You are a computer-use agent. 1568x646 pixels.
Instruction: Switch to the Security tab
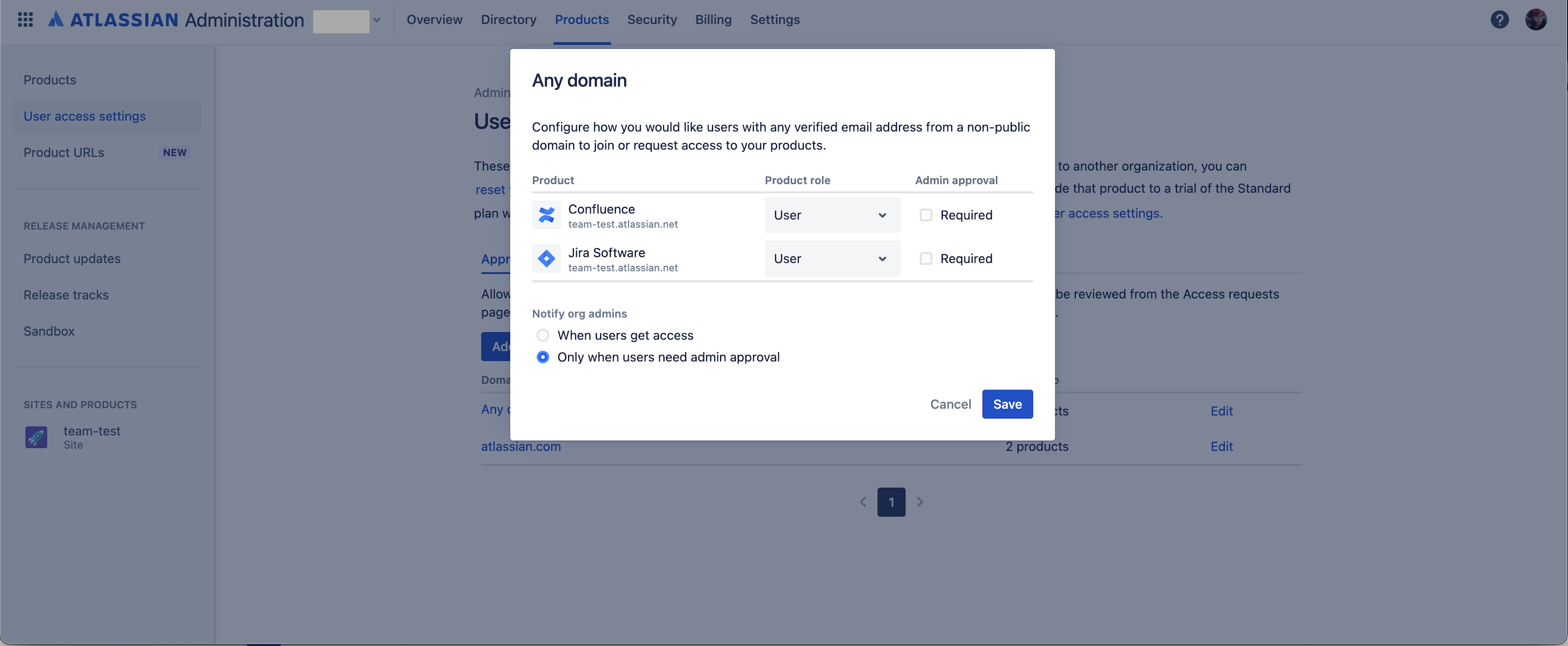pos(651,19)
